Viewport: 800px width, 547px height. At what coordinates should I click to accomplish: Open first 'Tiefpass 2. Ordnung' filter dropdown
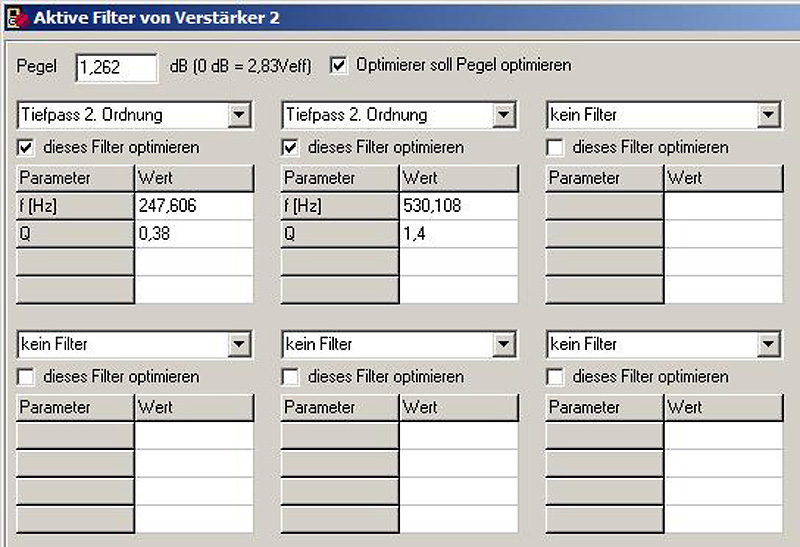239,115
